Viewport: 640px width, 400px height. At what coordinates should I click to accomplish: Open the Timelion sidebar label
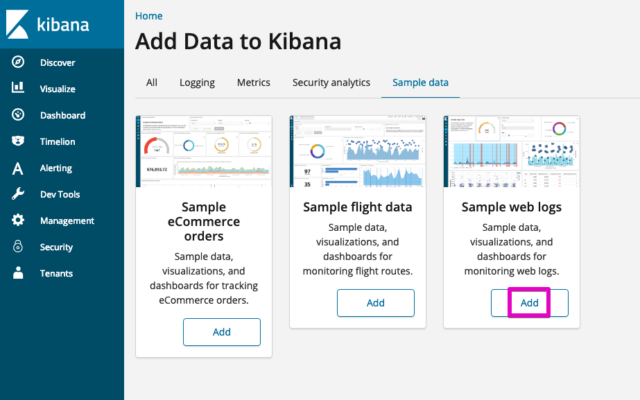[x=58, y=142]
